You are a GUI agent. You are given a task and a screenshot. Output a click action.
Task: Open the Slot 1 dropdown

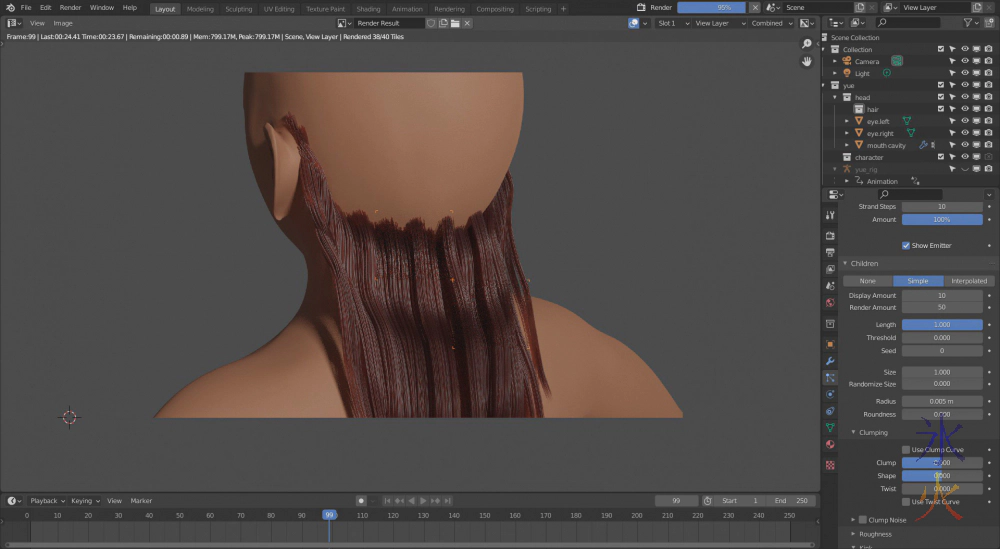673,23
